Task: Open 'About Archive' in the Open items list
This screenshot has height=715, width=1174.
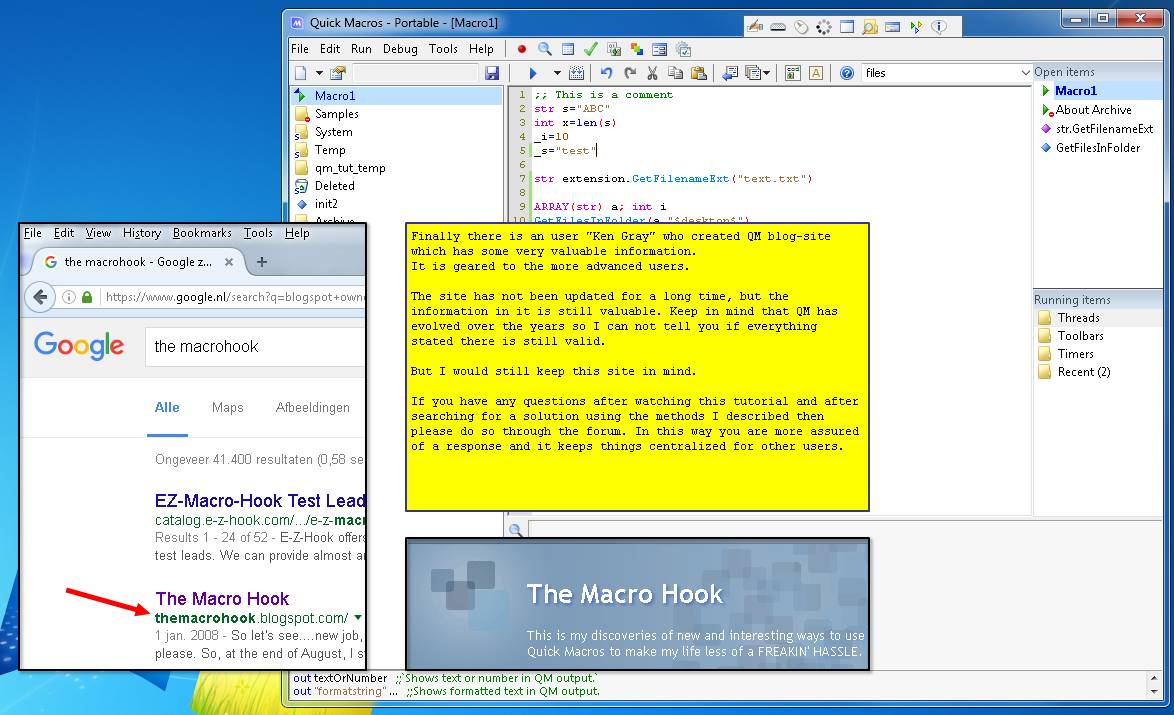Action: (x=1093, y=110)
